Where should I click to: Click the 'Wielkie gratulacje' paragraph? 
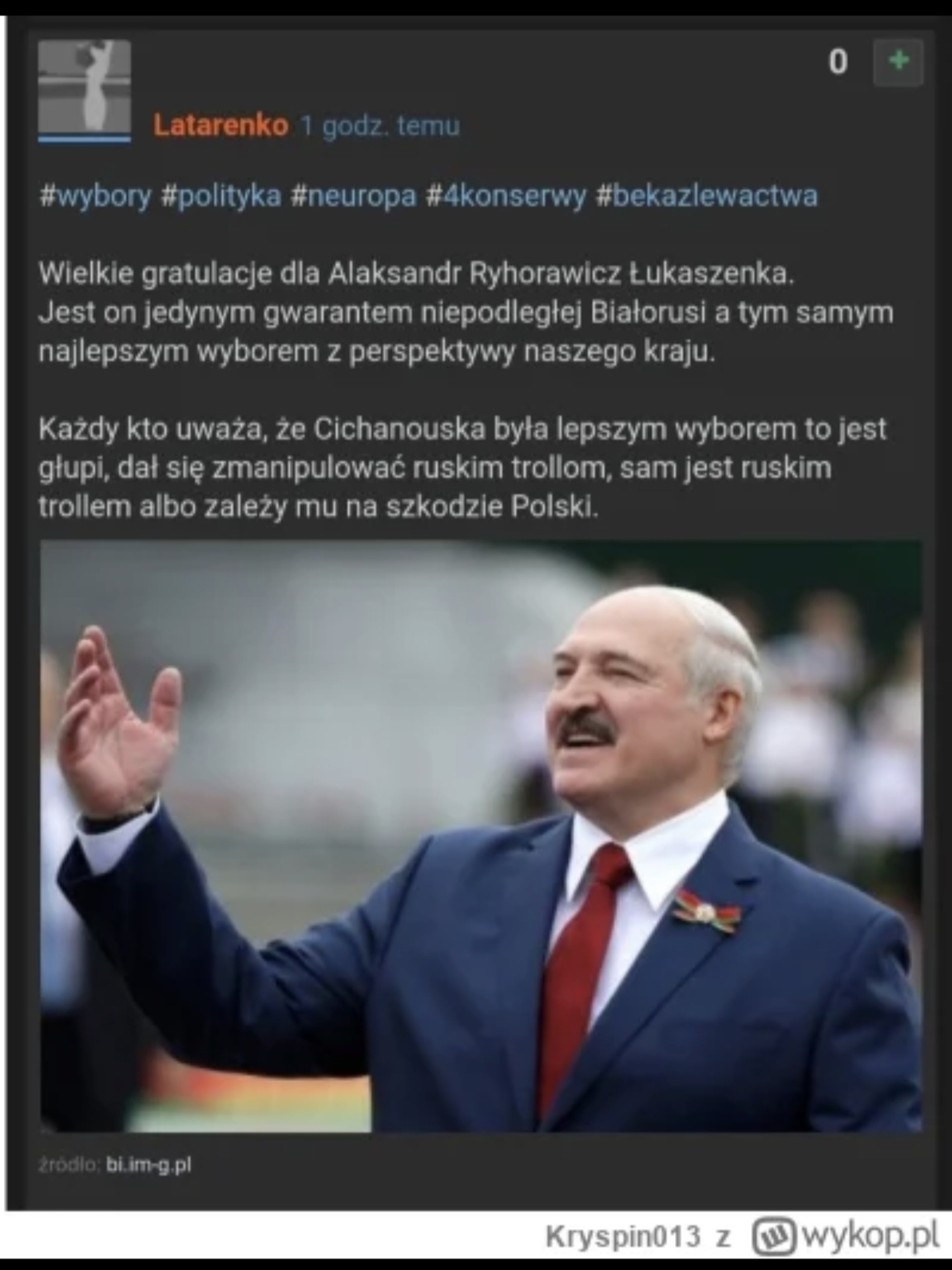tap(466, 312)
